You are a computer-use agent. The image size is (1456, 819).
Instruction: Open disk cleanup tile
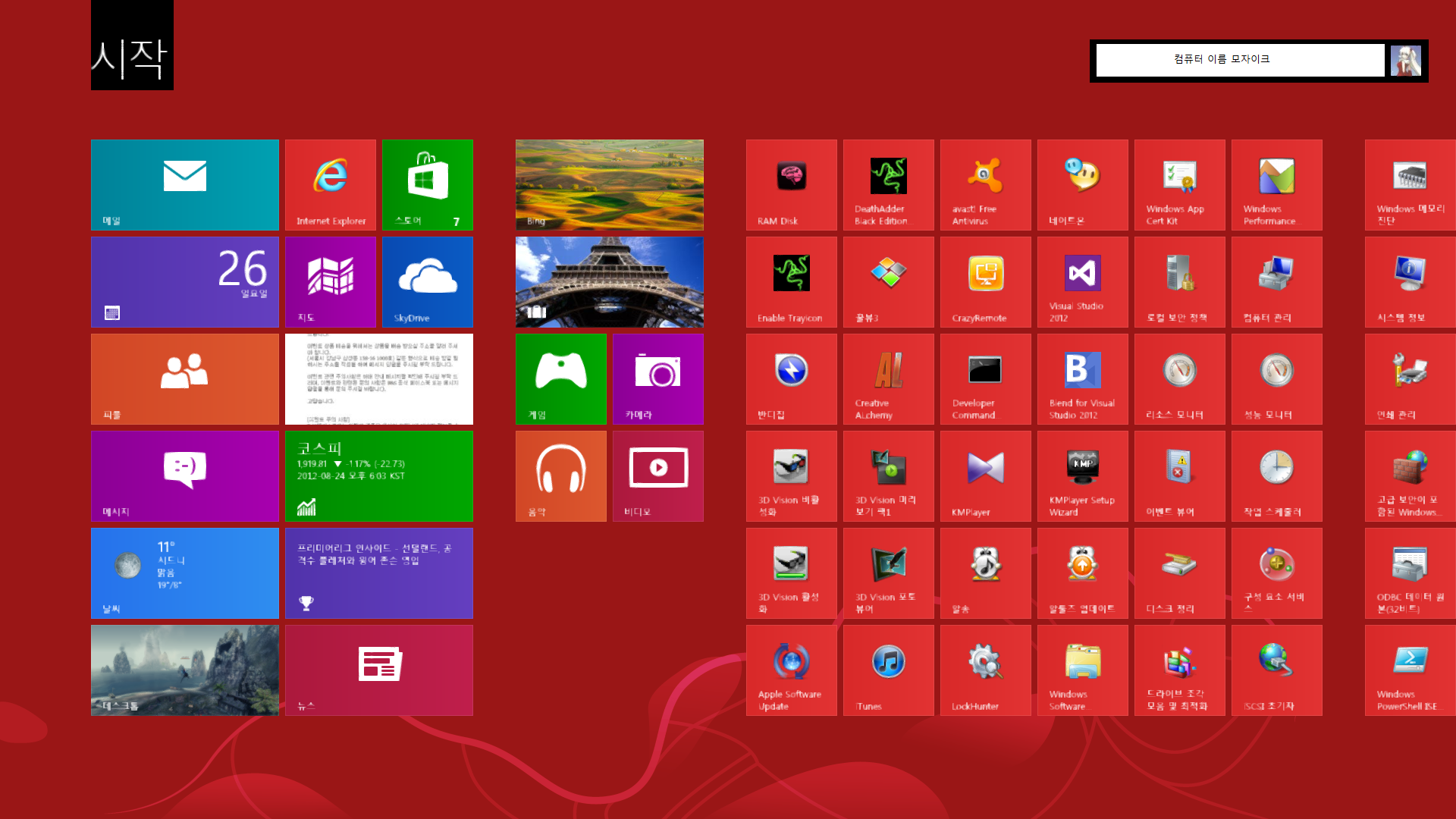point(1180,573)
